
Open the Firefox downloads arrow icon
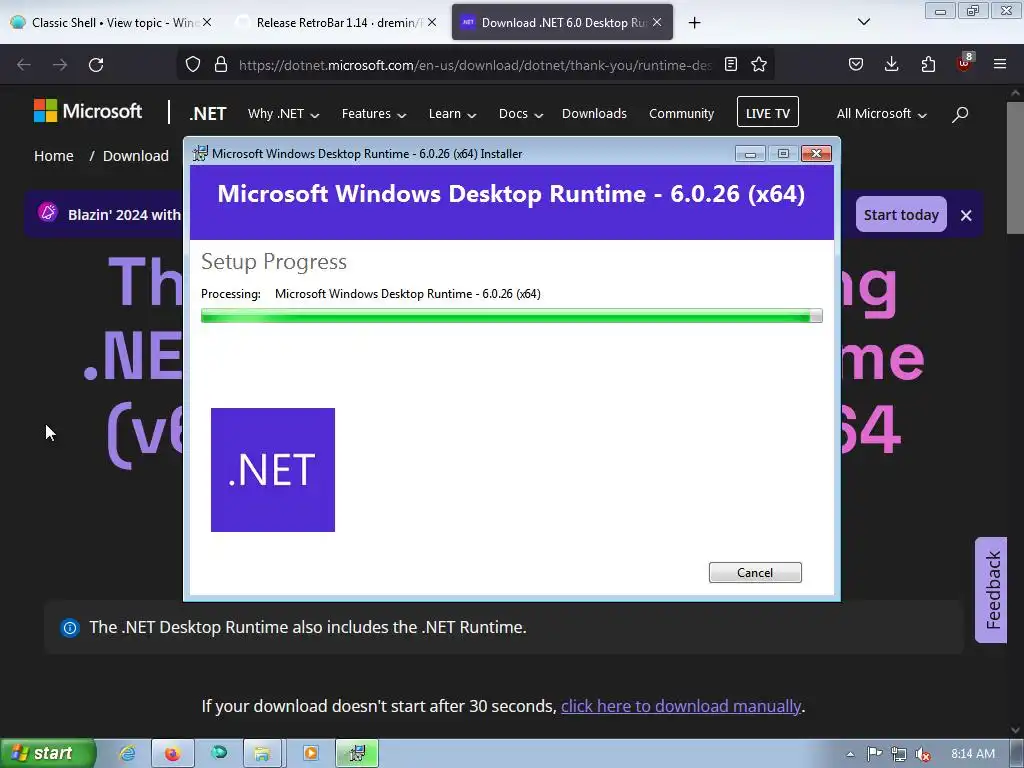point(891,64)
